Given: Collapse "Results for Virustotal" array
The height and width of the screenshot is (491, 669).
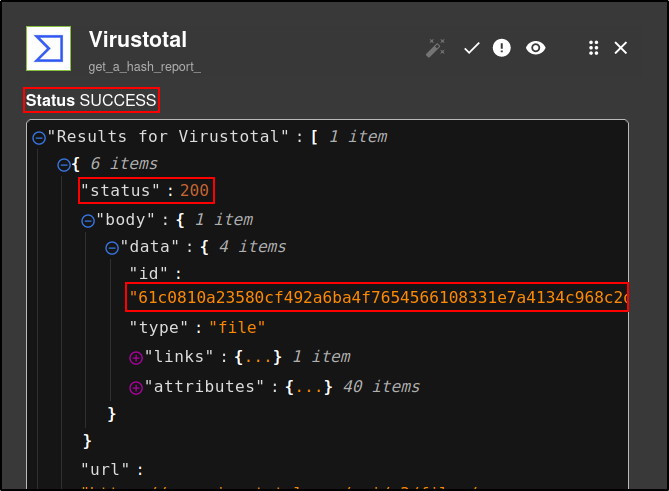Looking at the screenshot, I should coord(39,138).
